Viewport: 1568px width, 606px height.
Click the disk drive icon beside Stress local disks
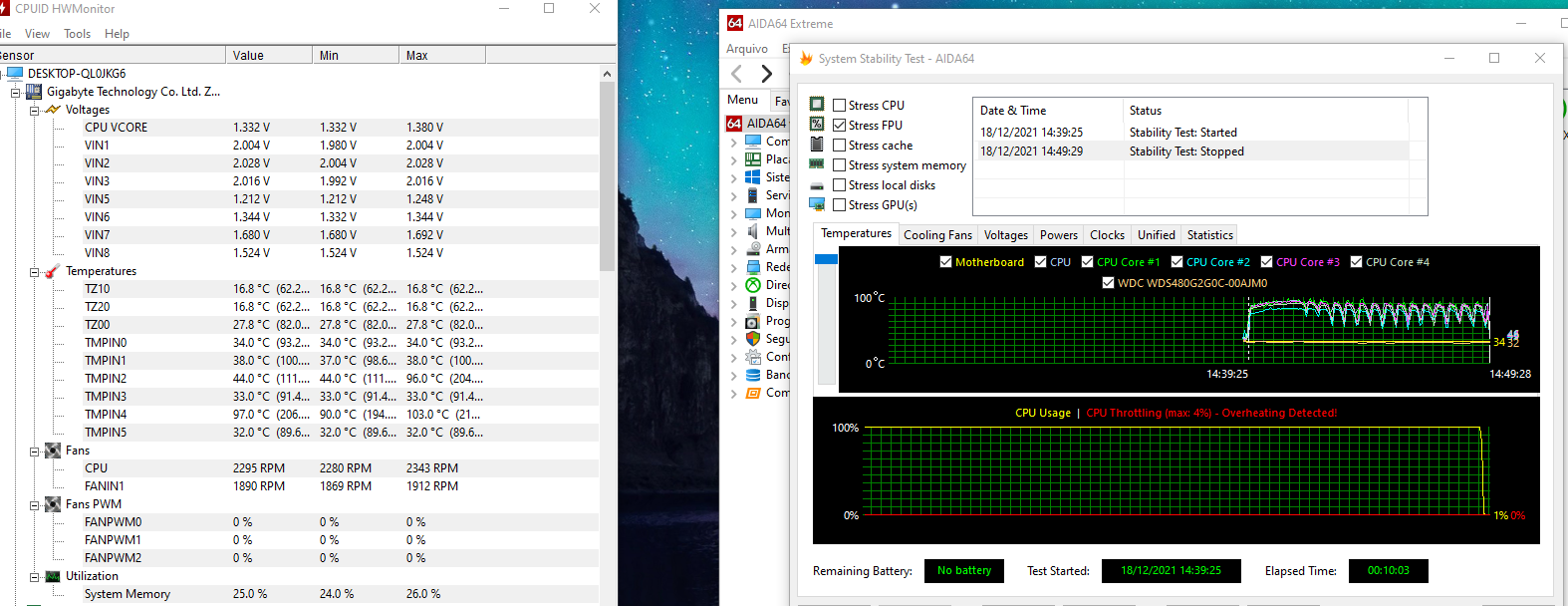pos(817,185)
